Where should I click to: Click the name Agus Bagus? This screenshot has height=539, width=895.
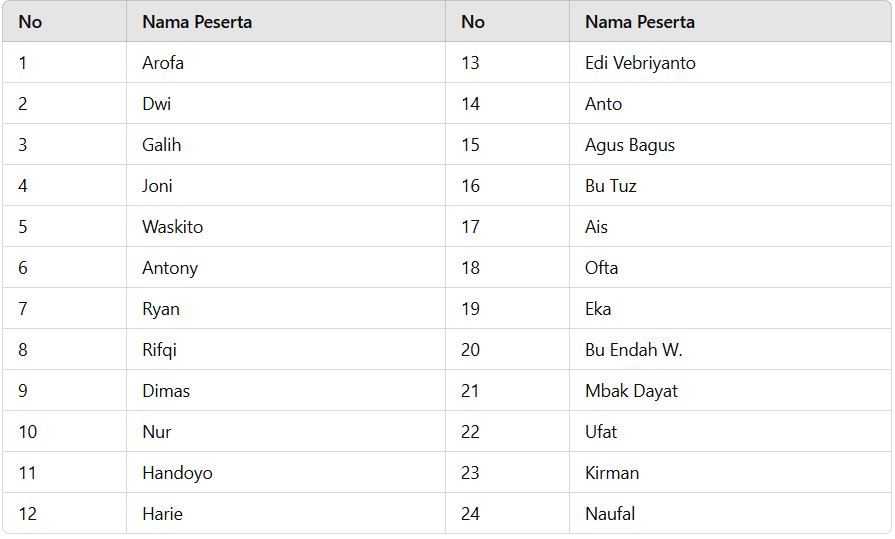click(x=630, y=145)
